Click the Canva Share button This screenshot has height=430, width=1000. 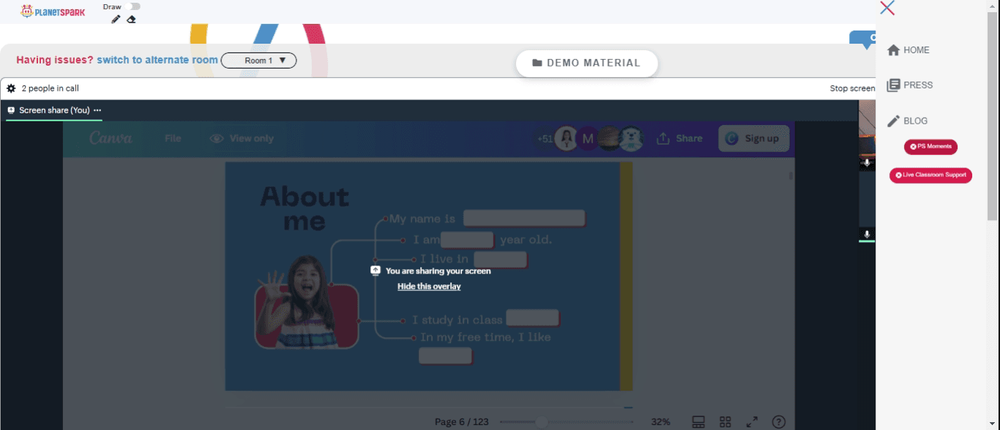[679, 138]
